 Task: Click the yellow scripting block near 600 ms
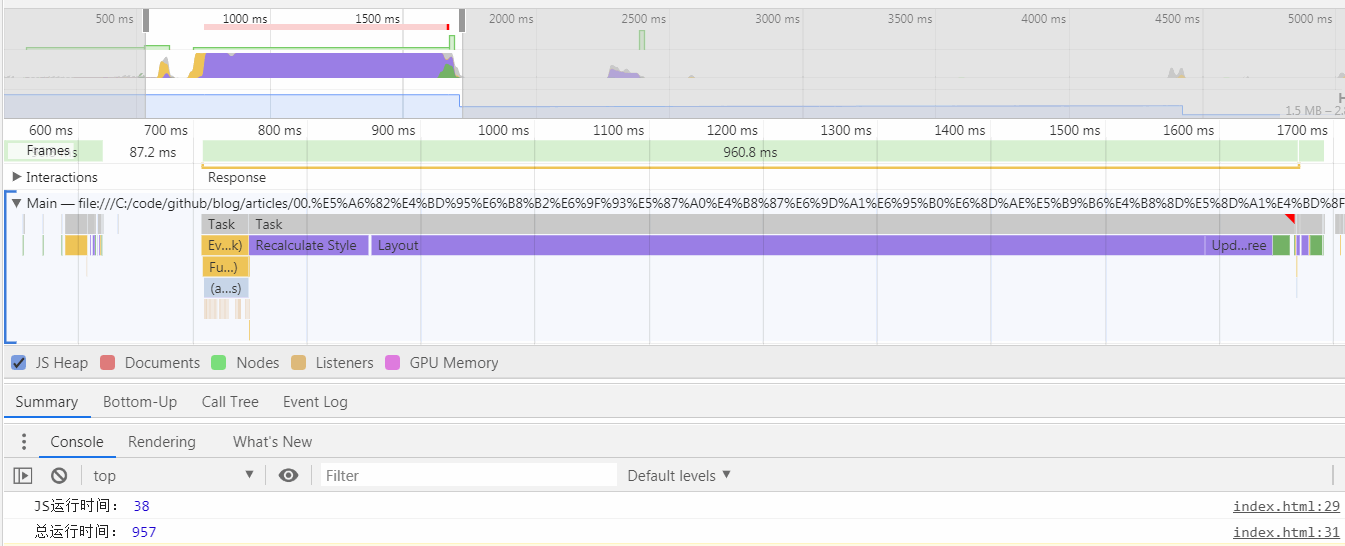pyautogui.click(x=76, y=245)
